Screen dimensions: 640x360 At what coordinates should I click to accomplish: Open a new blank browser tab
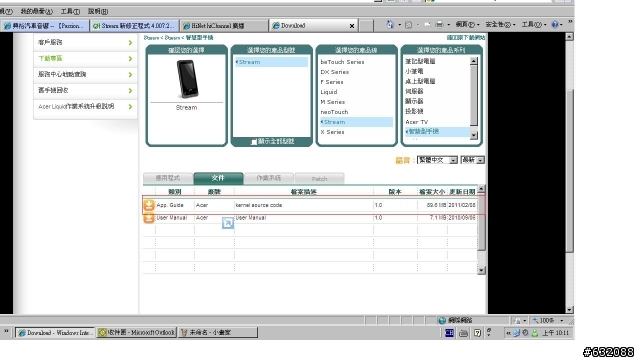pyautogui.click(x=366, y=26)
